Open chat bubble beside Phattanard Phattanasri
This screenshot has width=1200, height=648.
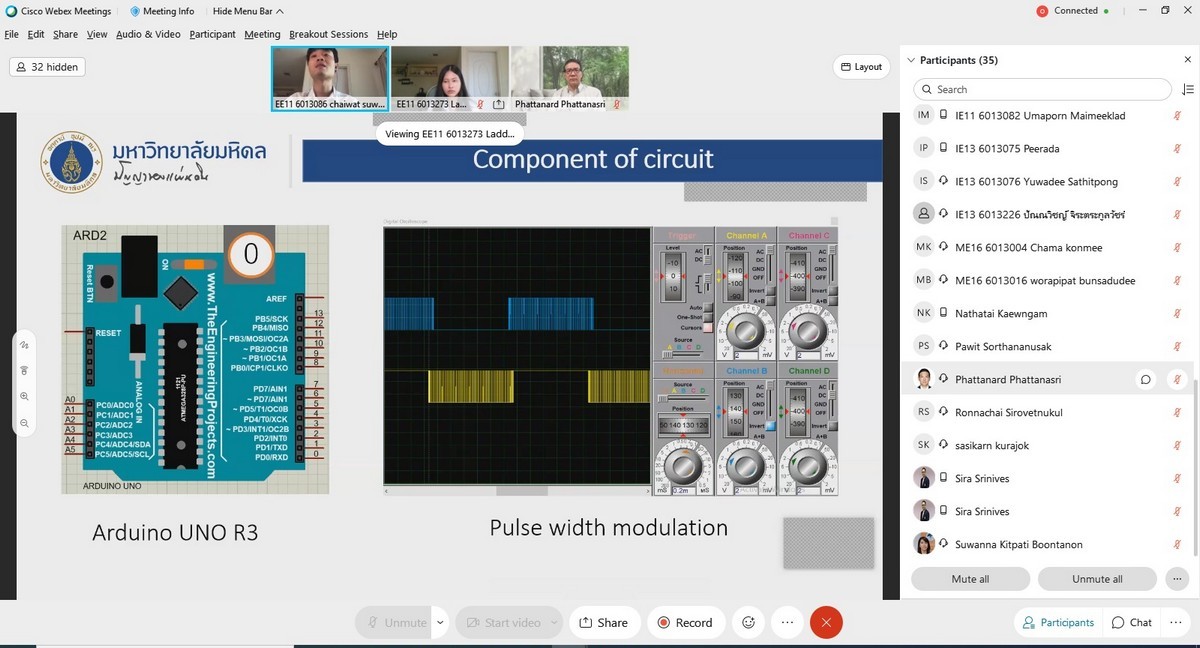point(1145,379)
